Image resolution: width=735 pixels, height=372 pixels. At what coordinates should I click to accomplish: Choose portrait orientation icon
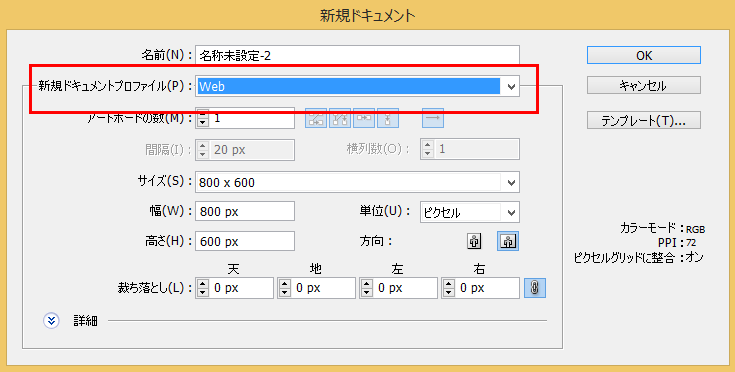click(474, 241)
